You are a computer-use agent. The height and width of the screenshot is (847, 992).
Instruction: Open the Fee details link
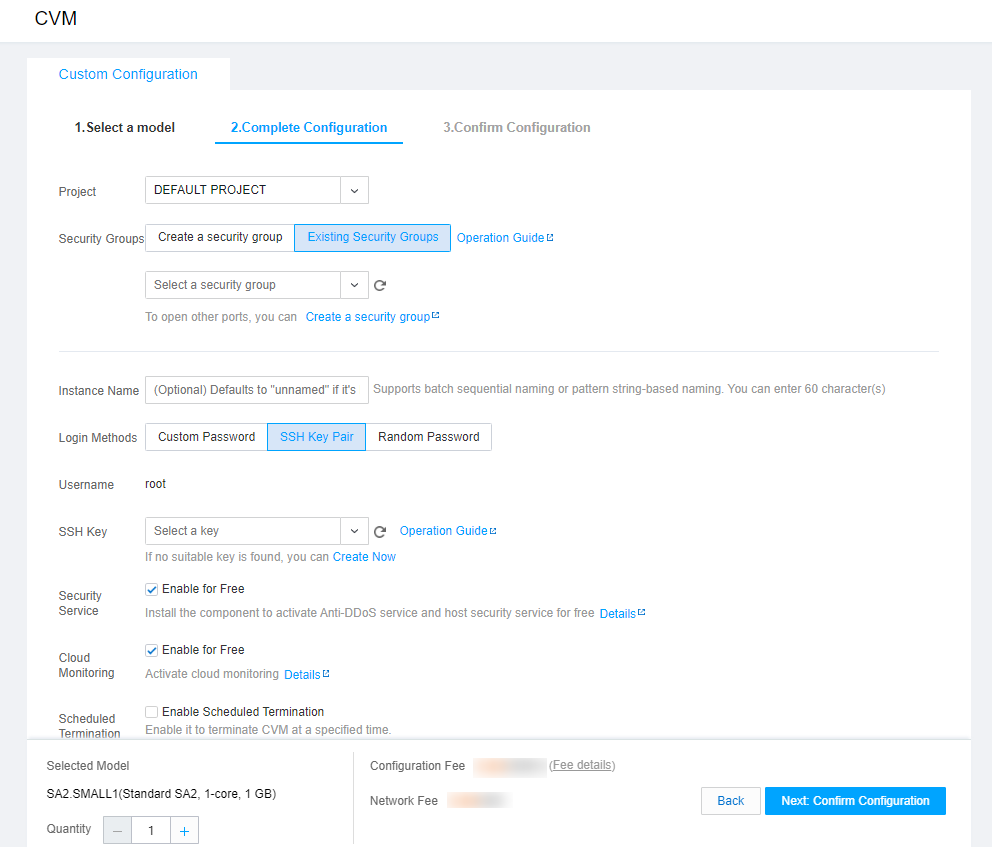(583, 765)
